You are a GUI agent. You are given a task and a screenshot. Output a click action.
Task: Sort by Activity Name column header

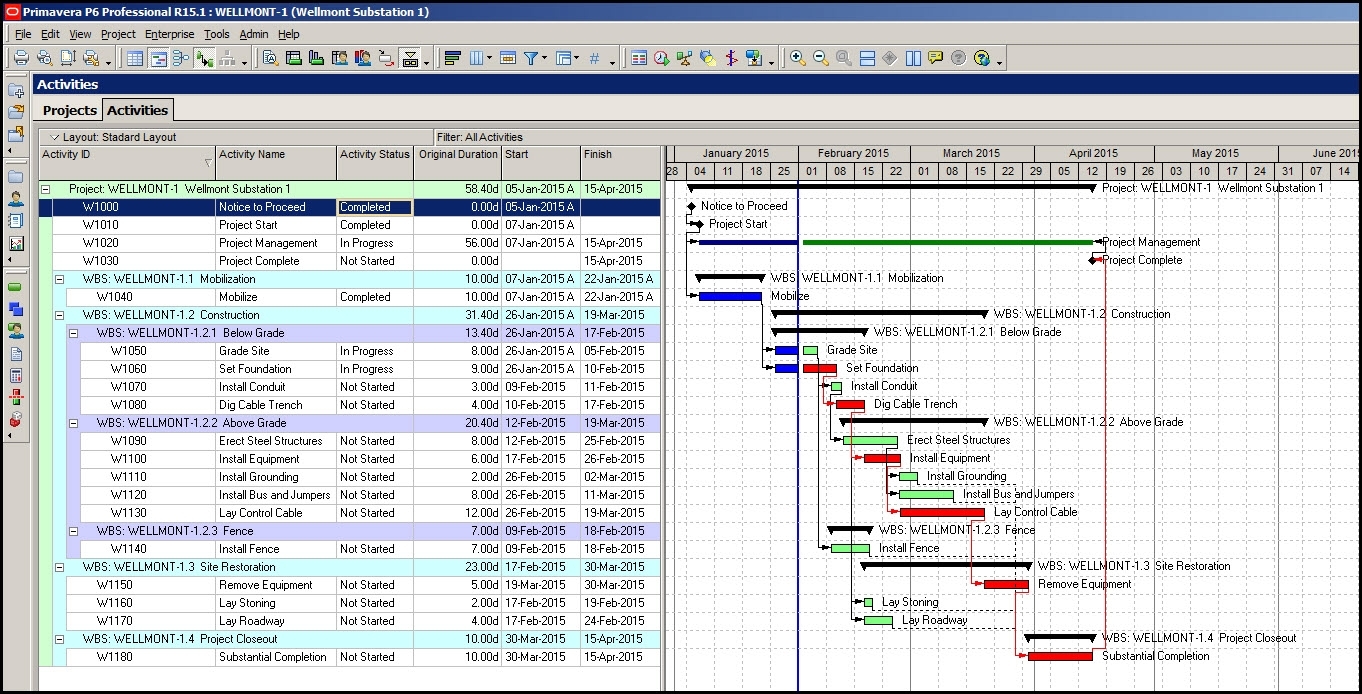(276, 163)
